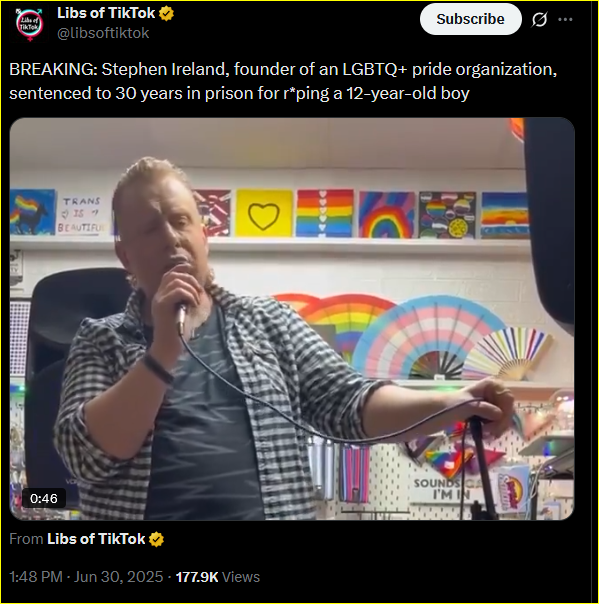The width and height of the screenshot is (599, 604).
Task: Open the 'From Libs of TikTok' source link
Action: (86, 539)
